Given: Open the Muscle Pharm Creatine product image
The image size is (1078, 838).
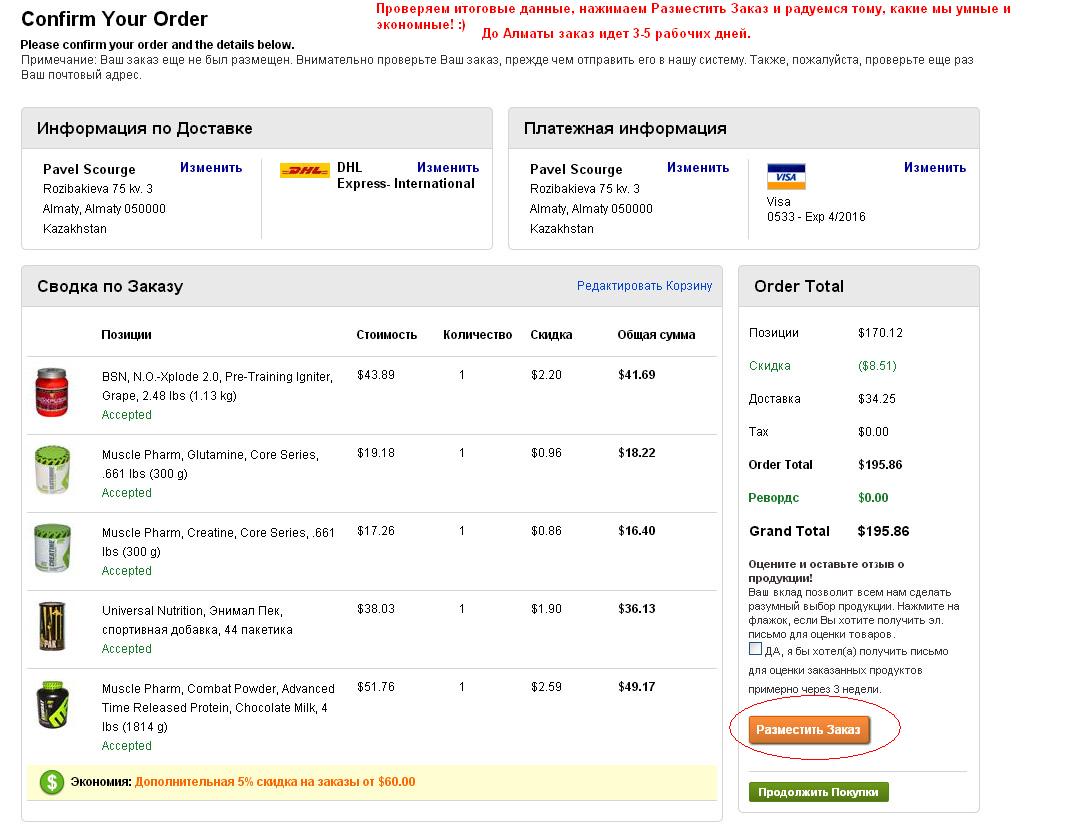Looking at the screenshot, I should pyautogui.click(x=52, y=548).
